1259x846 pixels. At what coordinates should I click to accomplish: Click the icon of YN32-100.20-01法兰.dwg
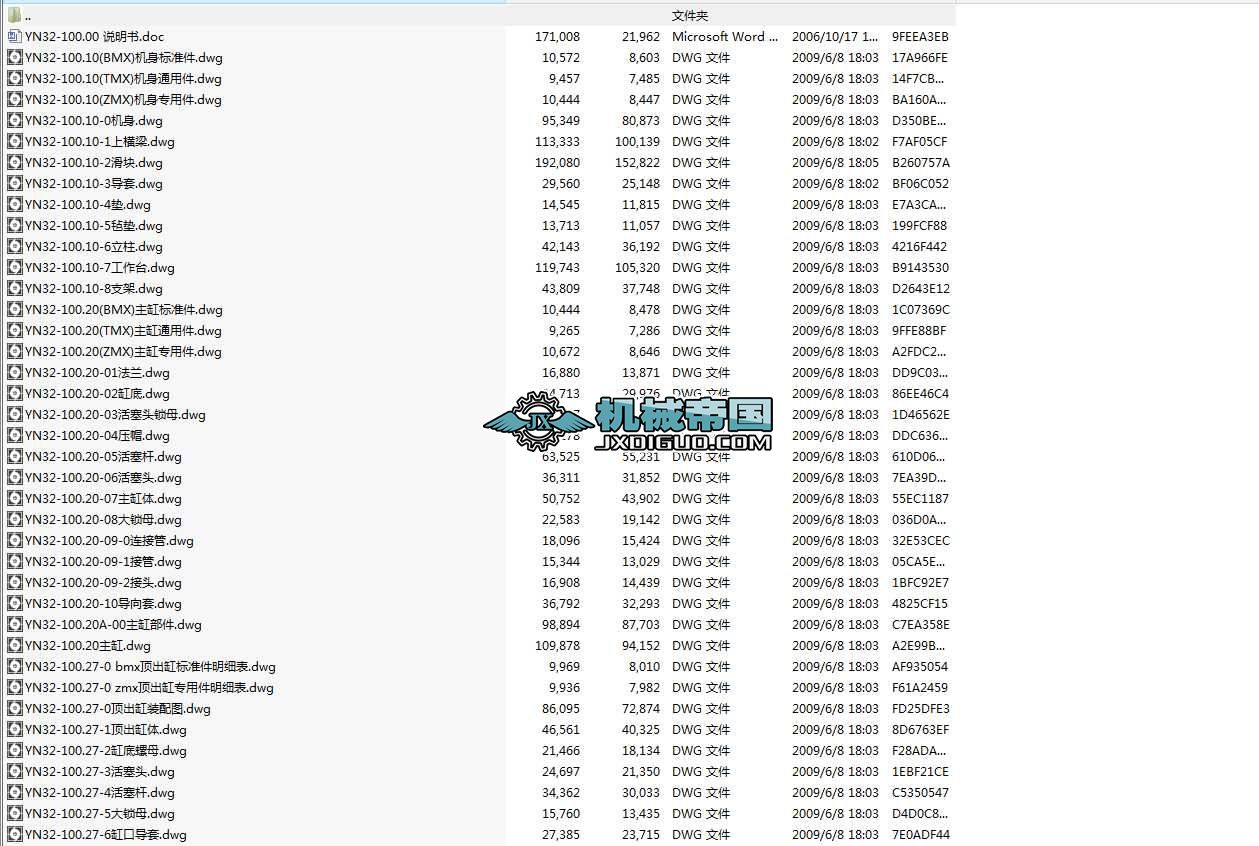pyautogui.click(x=14, y=372)
